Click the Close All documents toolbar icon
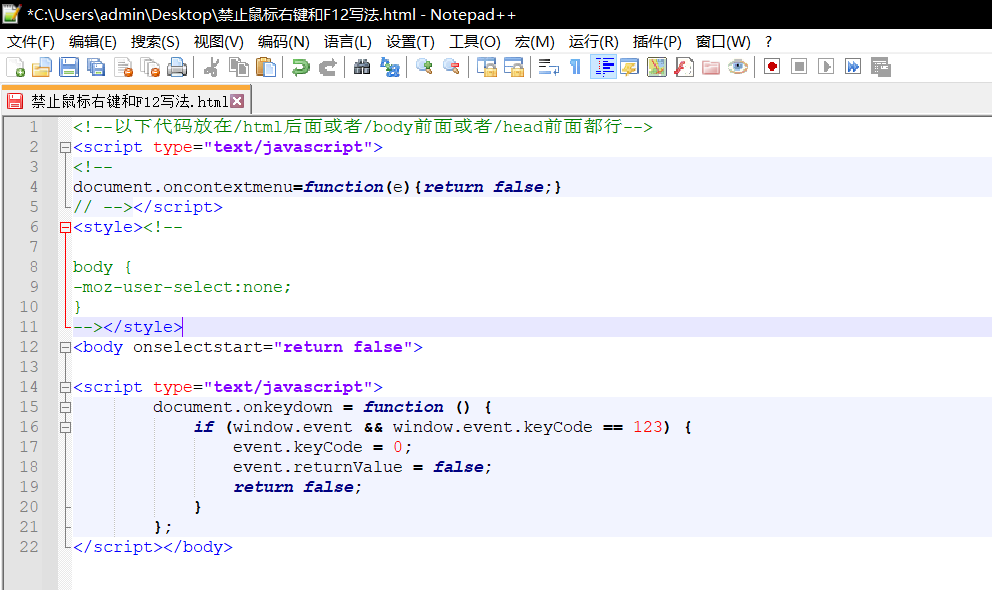 (x=151, y=67)
